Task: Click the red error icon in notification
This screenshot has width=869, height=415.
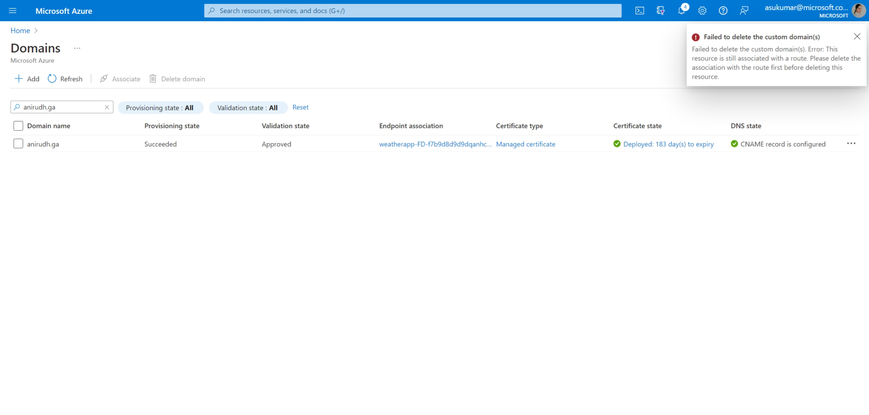Action: click(696, 37)
